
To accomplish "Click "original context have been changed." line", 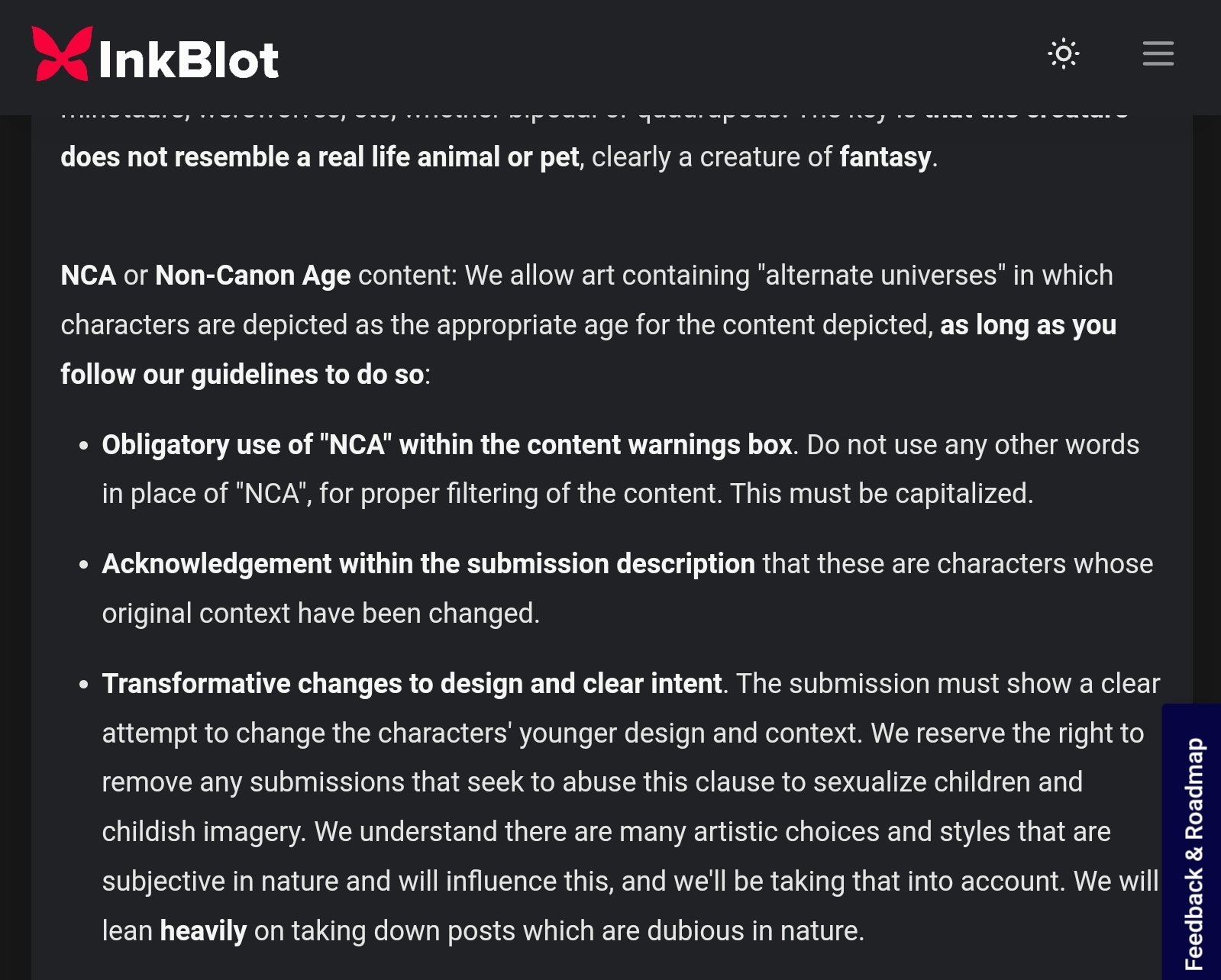I will tap(321, 614).
